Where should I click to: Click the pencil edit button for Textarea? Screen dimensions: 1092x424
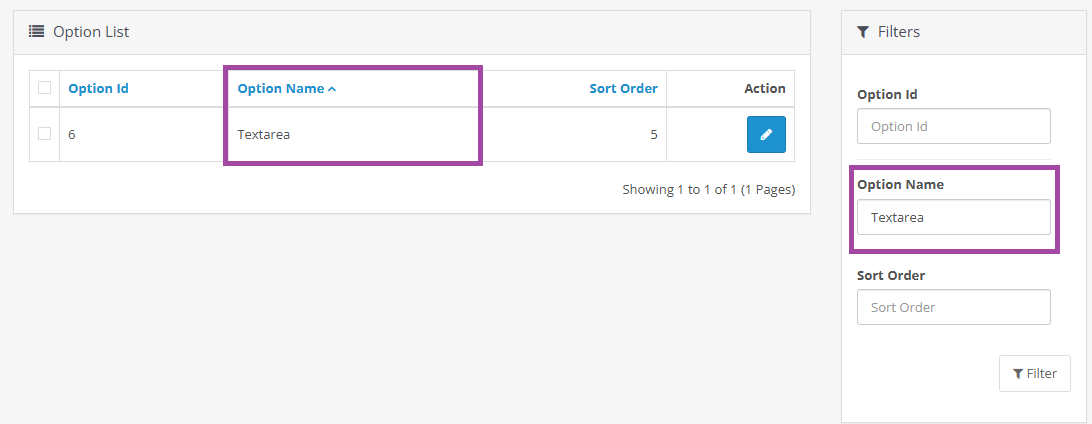[x=766, y=134]
